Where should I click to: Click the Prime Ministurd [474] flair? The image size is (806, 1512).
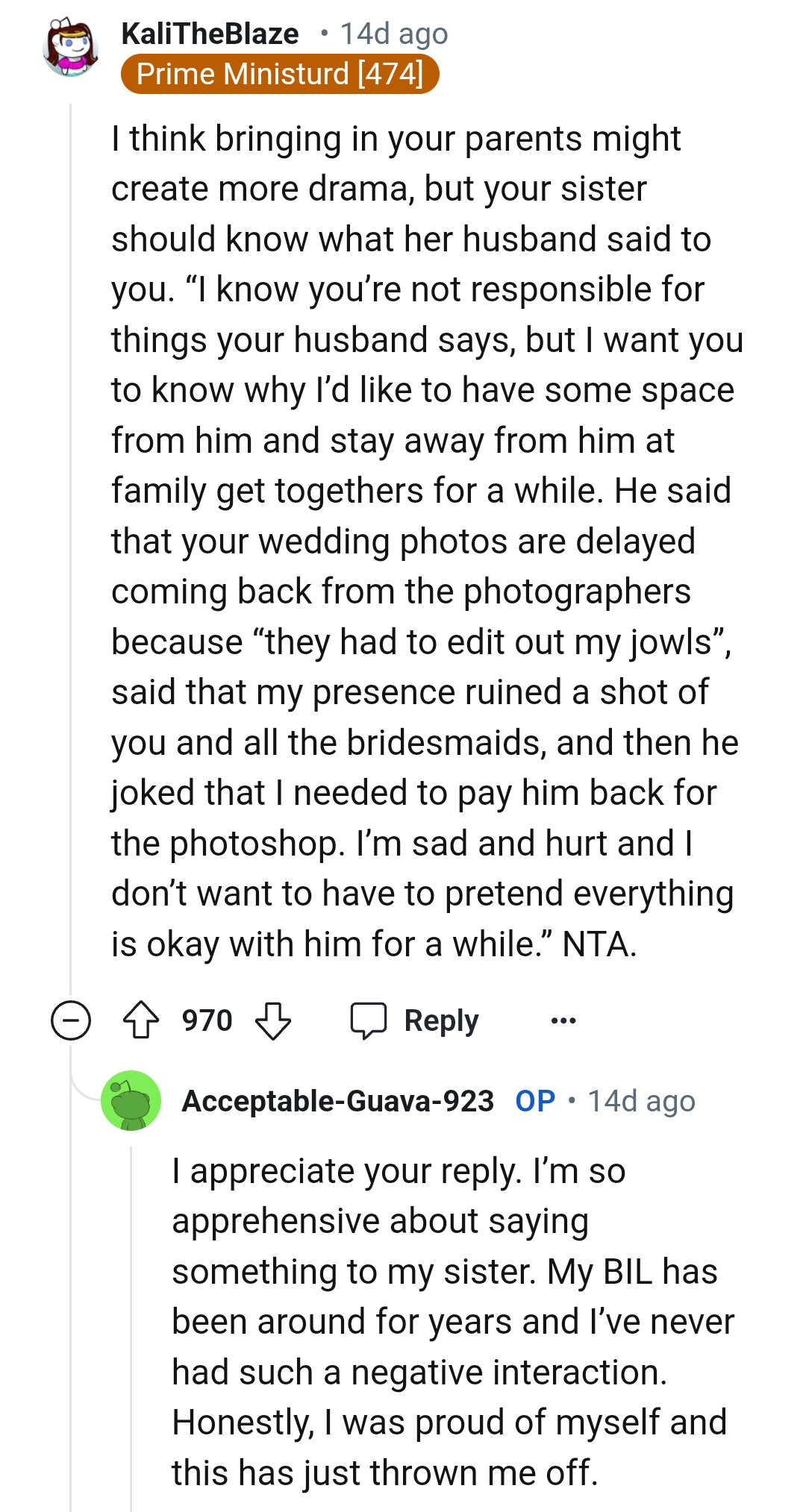pos(280,74)
